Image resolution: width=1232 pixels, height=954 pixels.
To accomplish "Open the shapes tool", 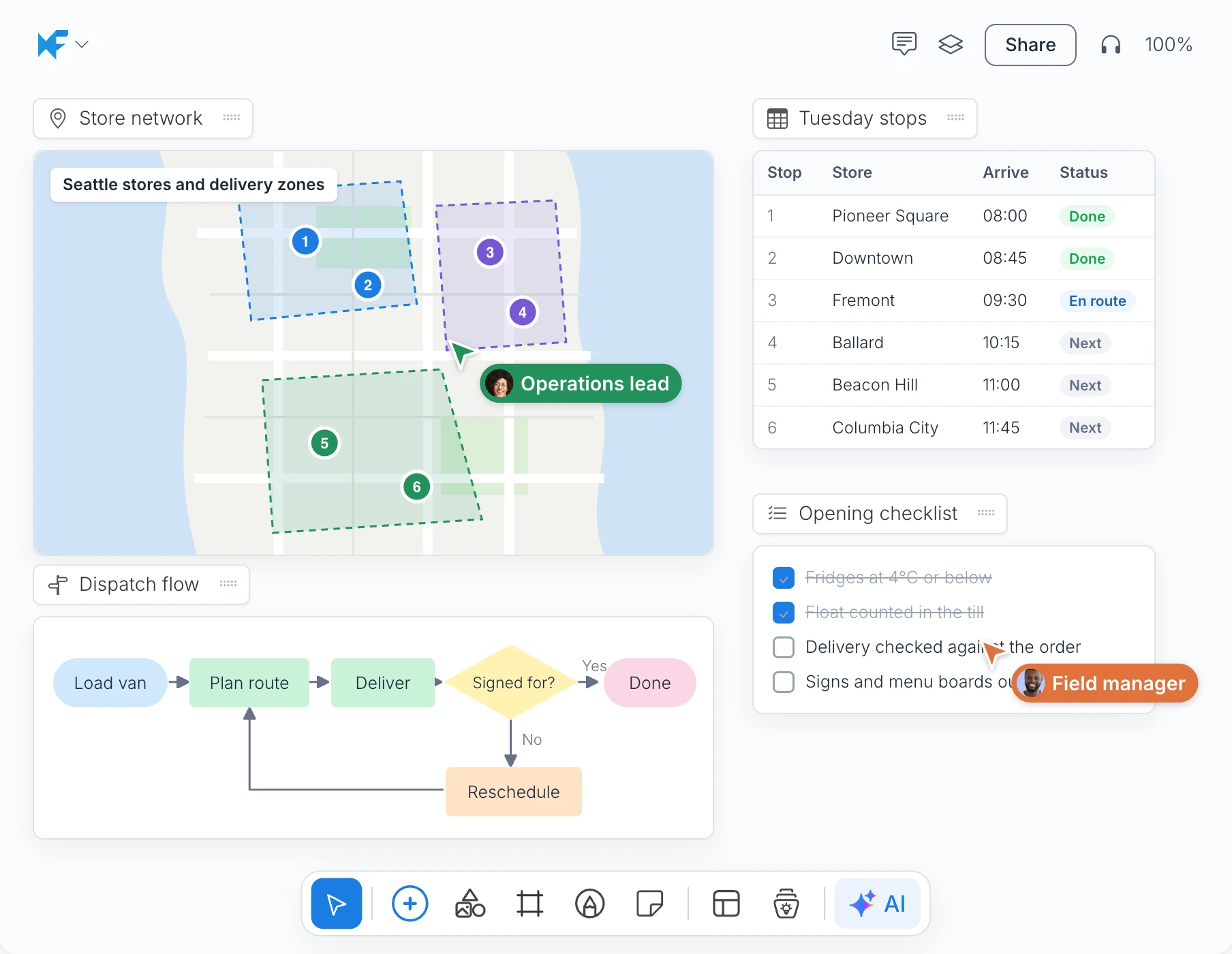I will tap(470, 904).
